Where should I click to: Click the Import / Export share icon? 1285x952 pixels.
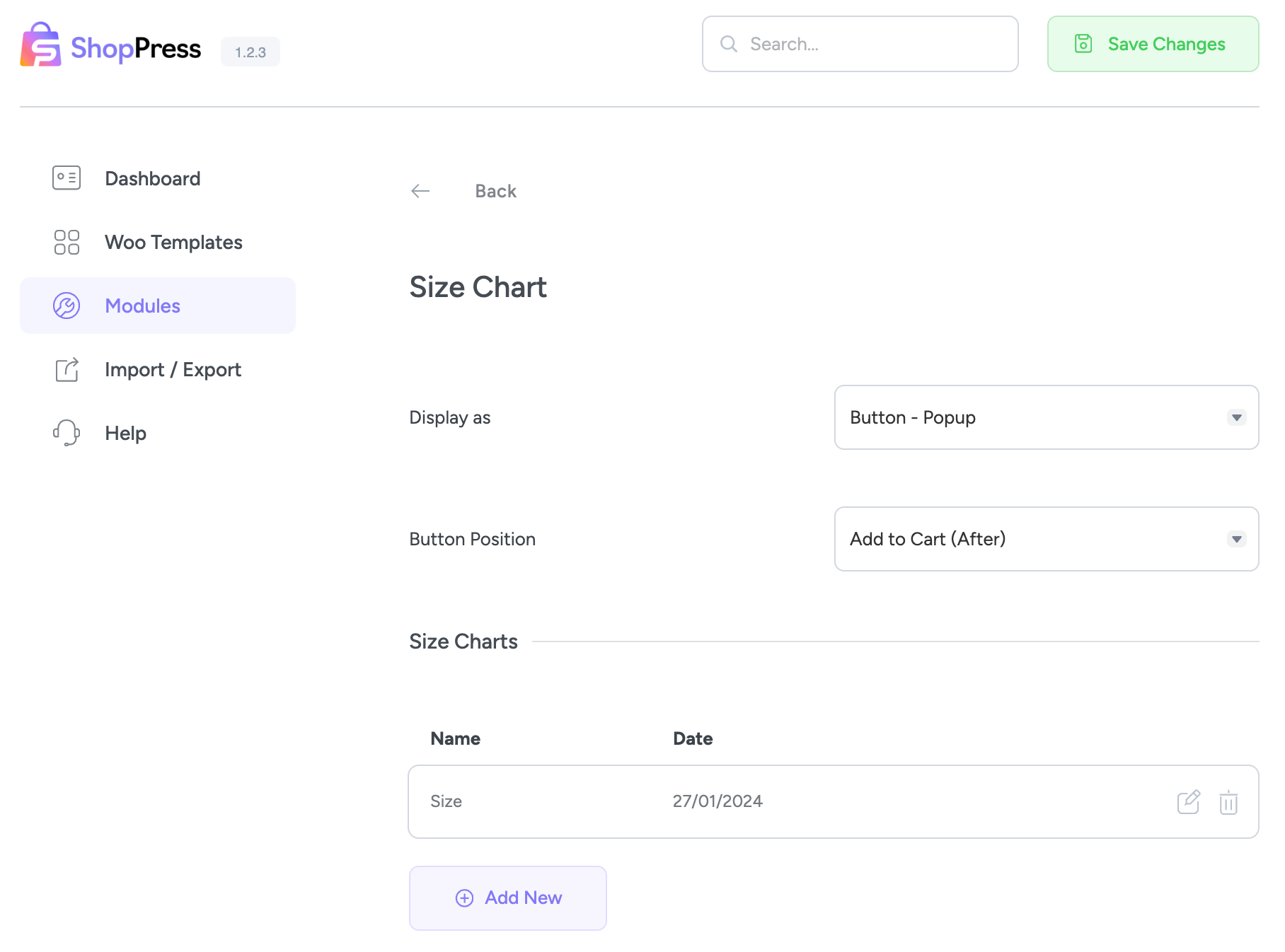pyautogui.click(x=66, y=369)
